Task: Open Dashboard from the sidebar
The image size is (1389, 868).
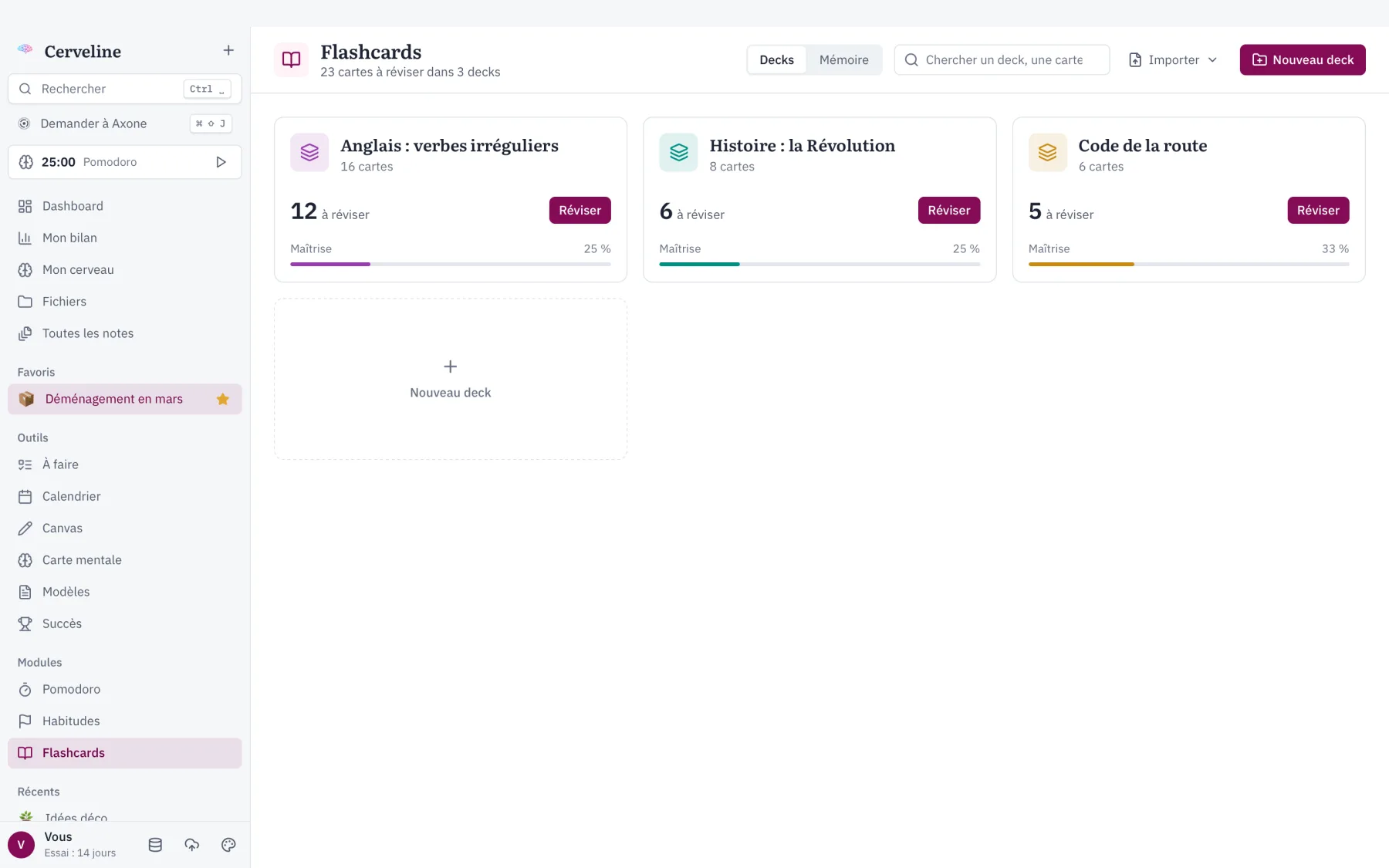Action: (125, 206)
